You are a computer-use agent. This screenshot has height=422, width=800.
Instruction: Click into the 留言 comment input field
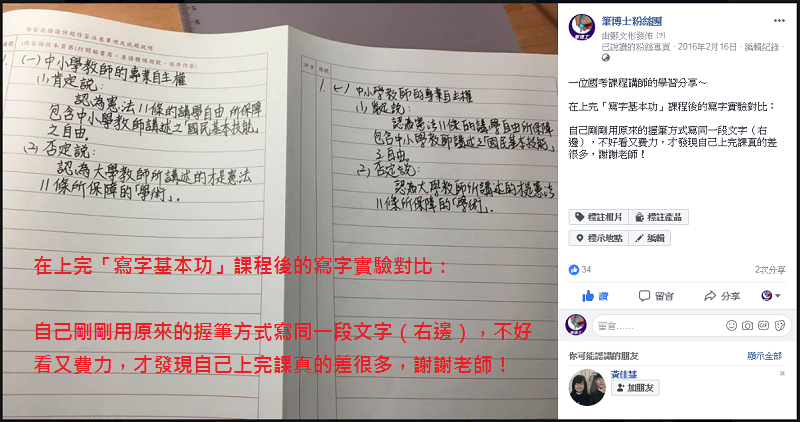click(x=658, y=326)
